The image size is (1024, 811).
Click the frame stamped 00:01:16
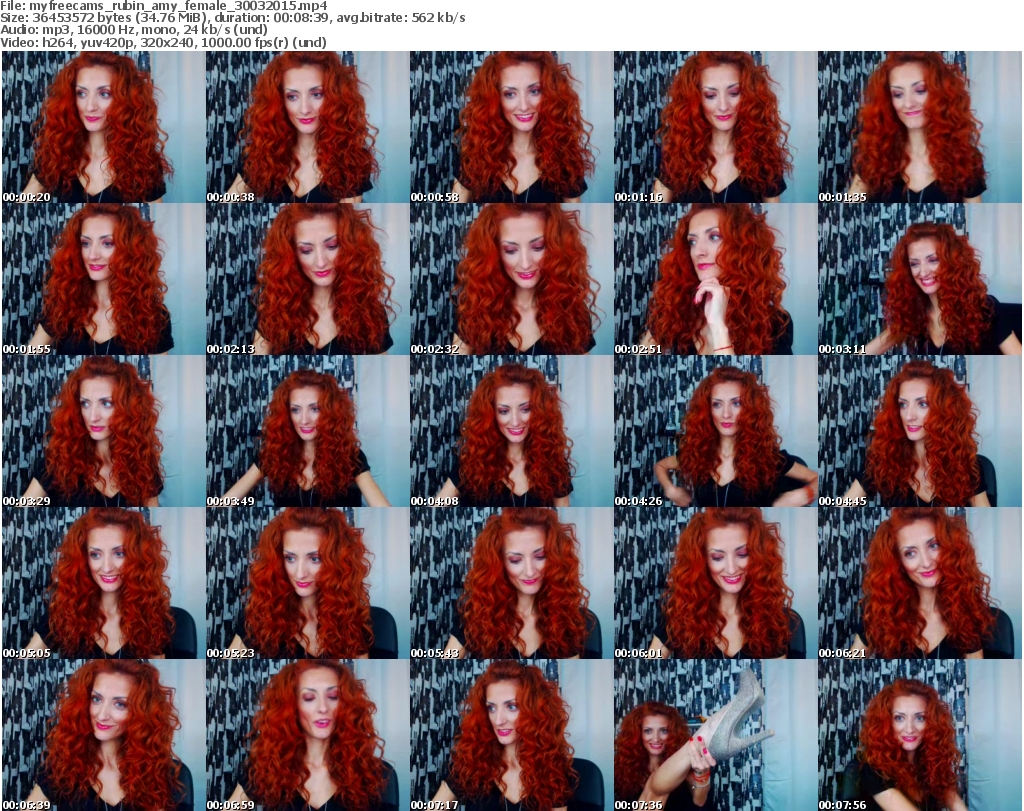(715, 127)
